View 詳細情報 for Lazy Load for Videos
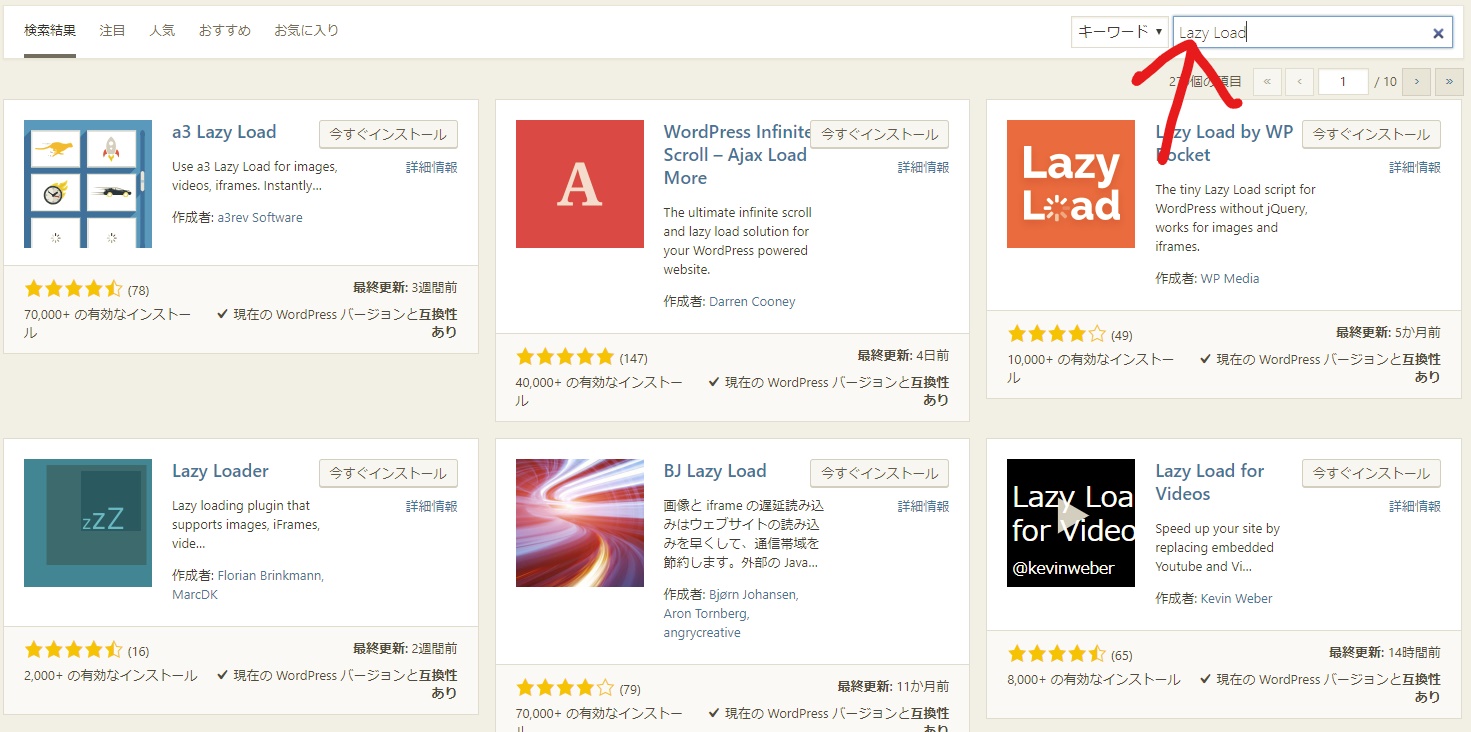 (x=1415, y=506)
